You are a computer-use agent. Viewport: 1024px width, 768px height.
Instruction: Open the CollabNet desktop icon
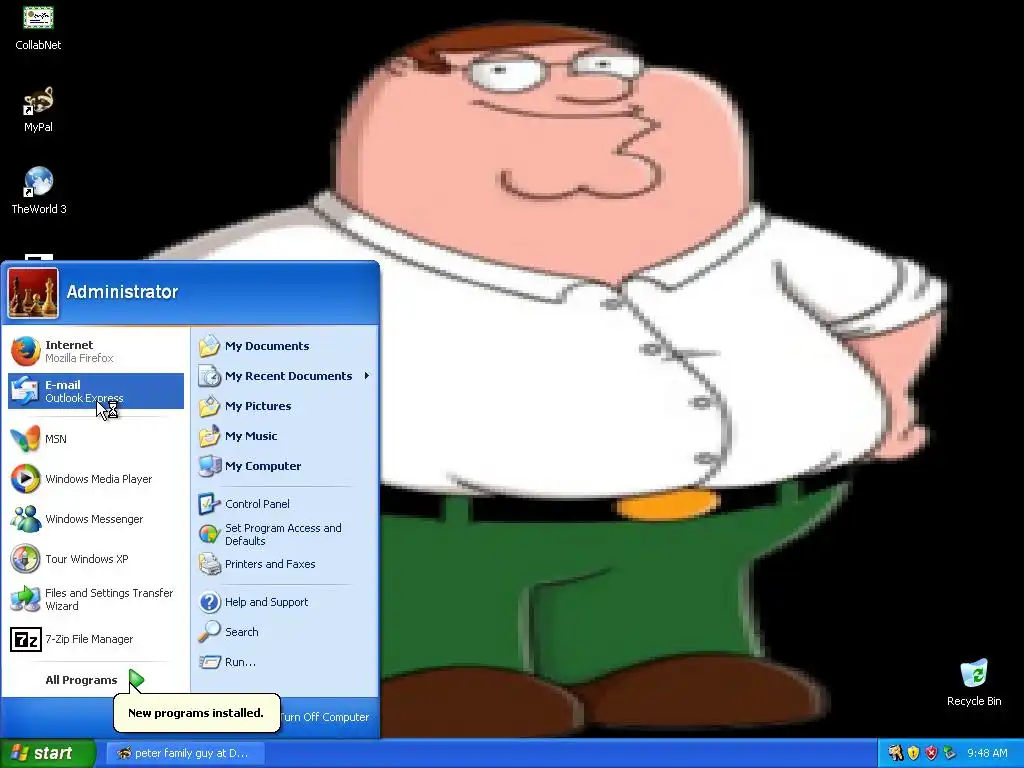38,27
